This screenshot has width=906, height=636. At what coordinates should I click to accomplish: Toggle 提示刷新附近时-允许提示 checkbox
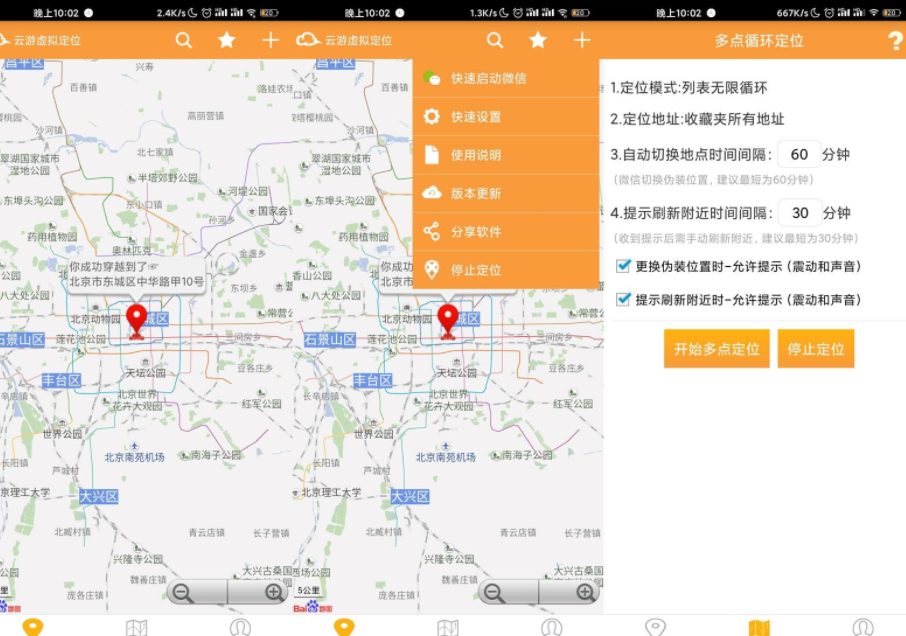point(623,299)
